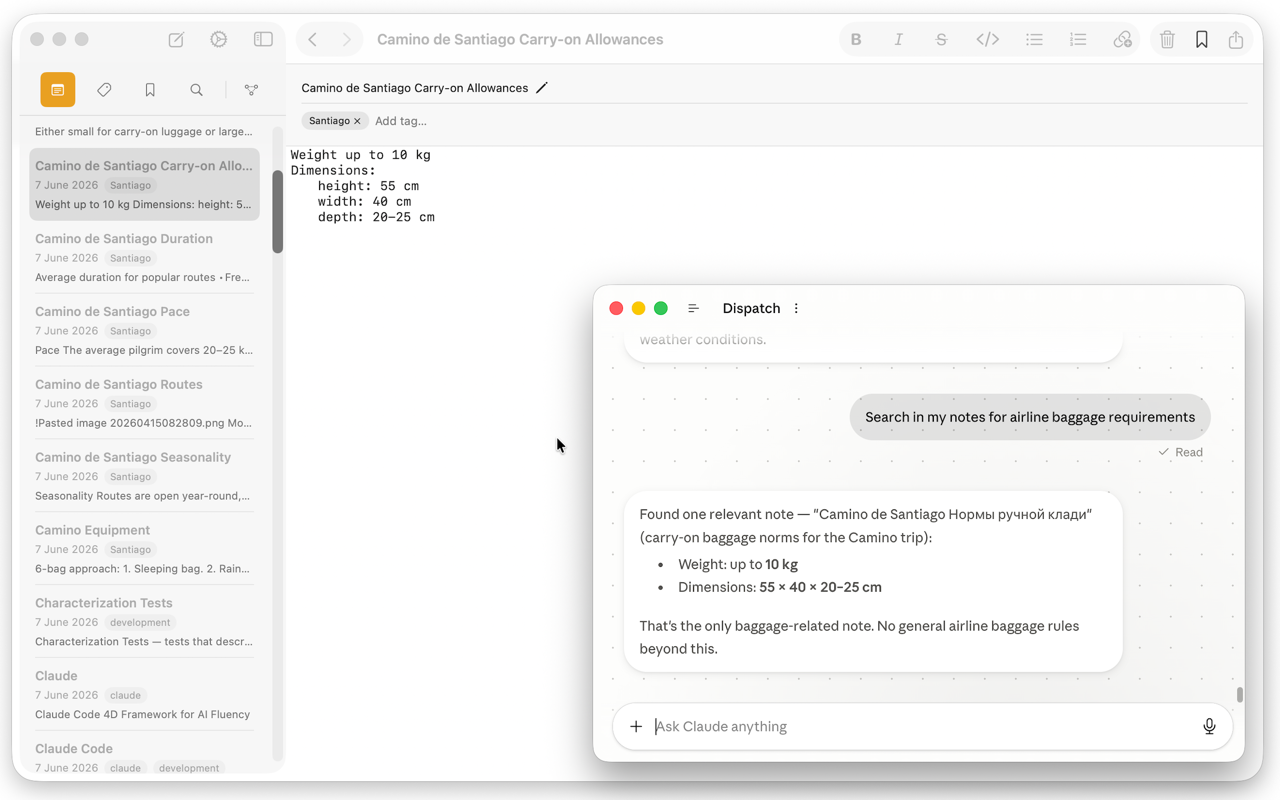Screen dimensions: 1280x800
Task: Share the note with export icon
Action: coord(1236,40)
